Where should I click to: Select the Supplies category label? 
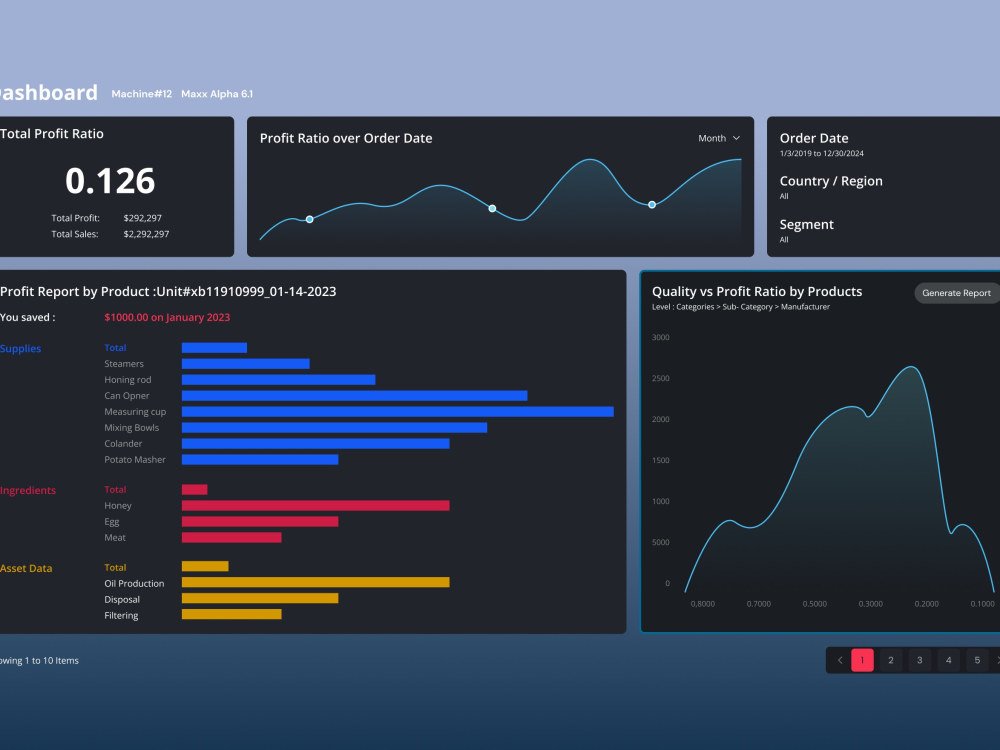click(20, 348)
